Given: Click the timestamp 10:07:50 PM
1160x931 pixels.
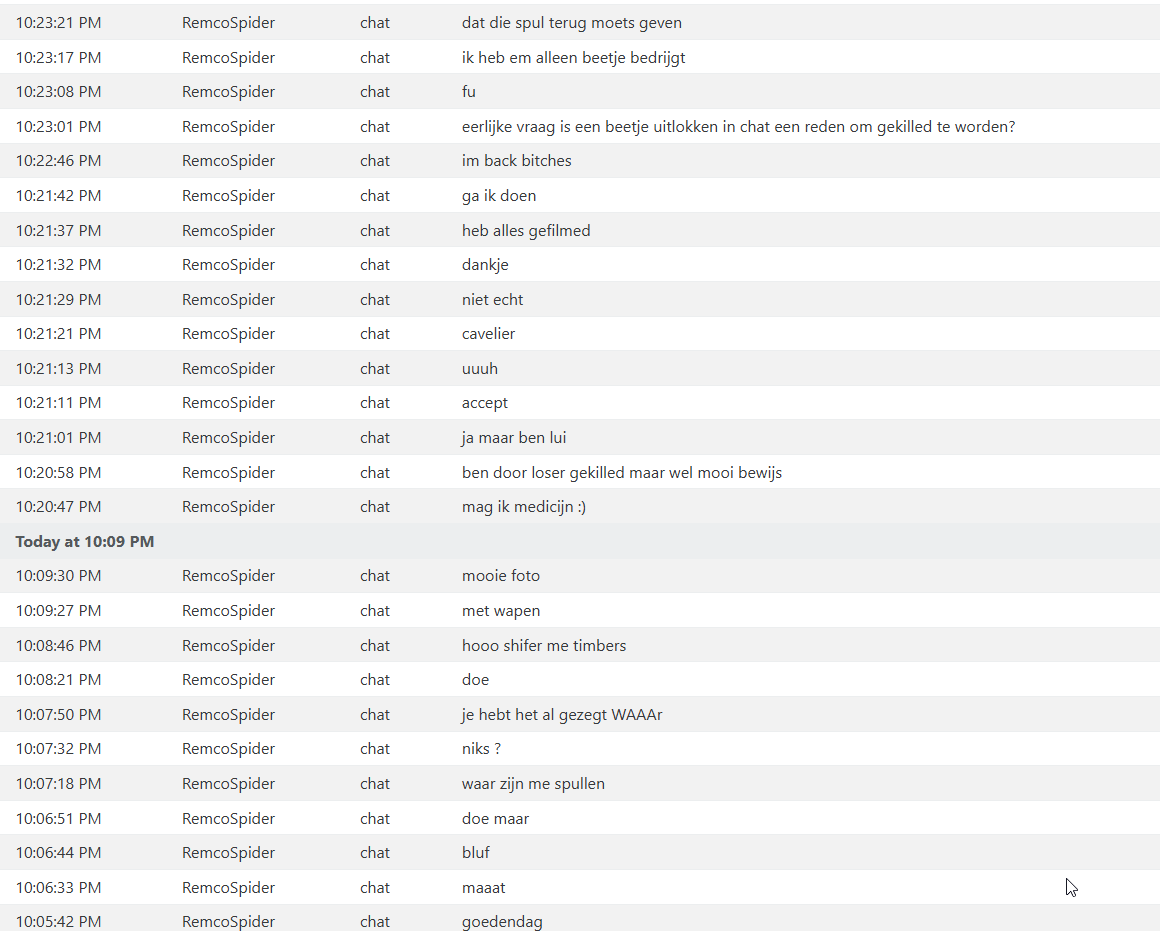Looking at the screenshot, I should point(58,715).
